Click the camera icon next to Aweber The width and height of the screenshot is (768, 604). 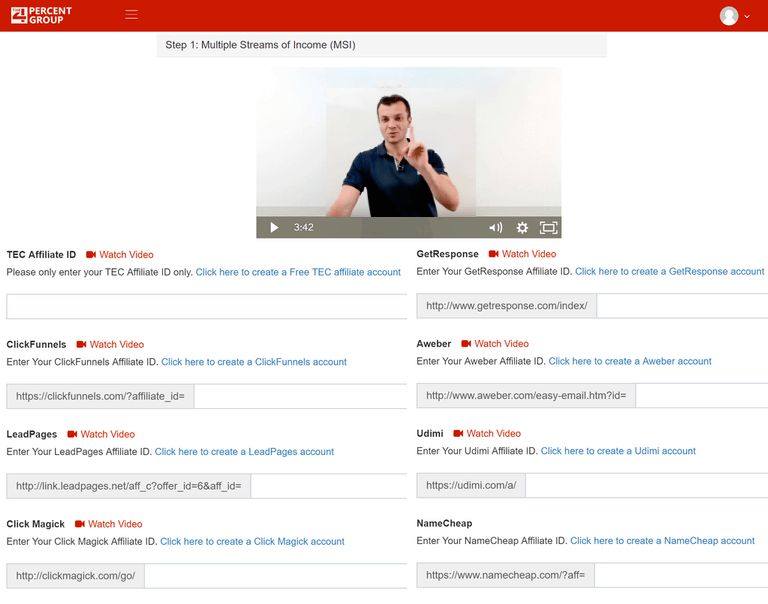tap(466, 343)
